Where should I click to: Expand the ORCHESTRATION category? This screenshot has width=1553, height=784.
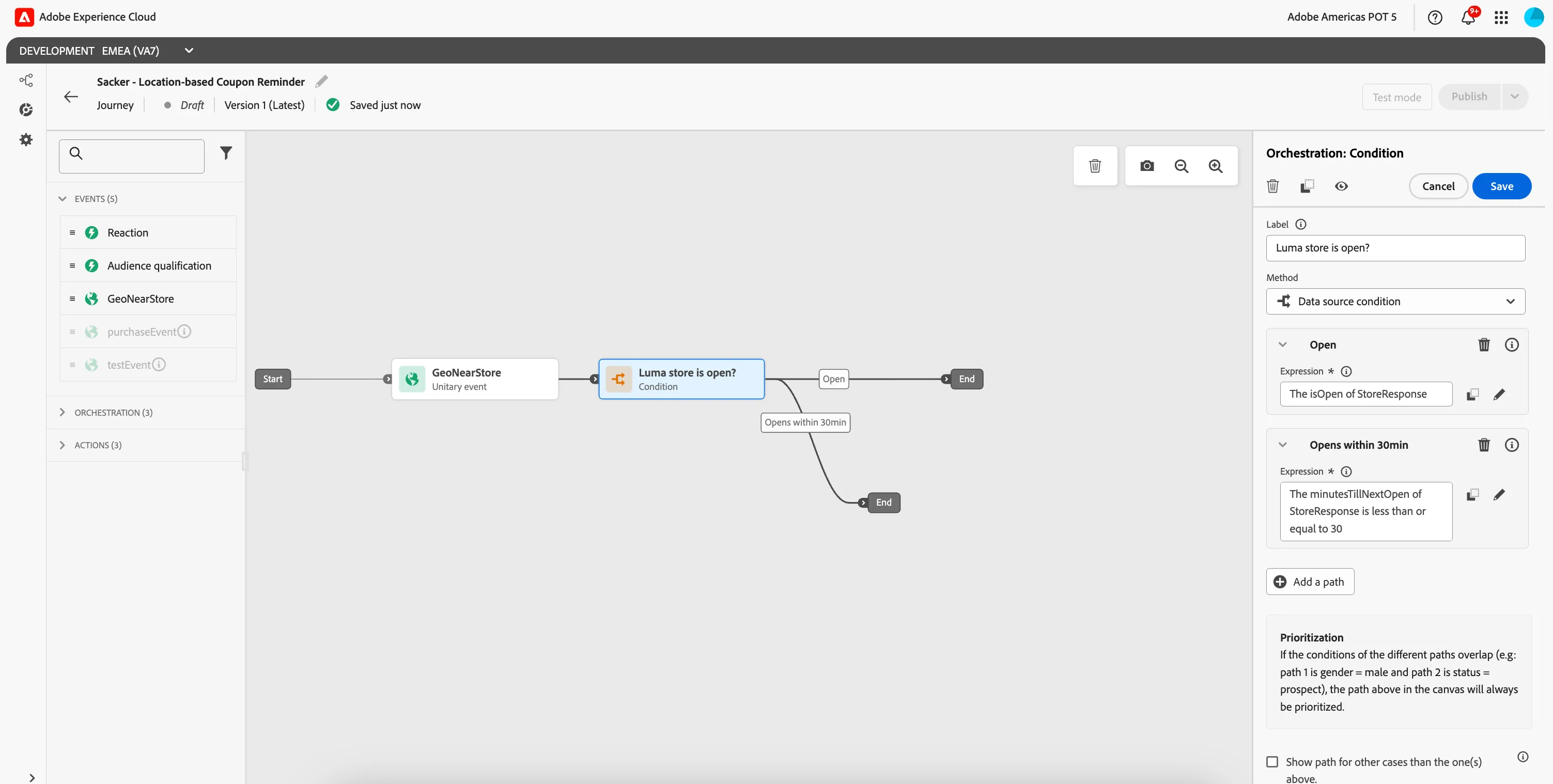63,412
